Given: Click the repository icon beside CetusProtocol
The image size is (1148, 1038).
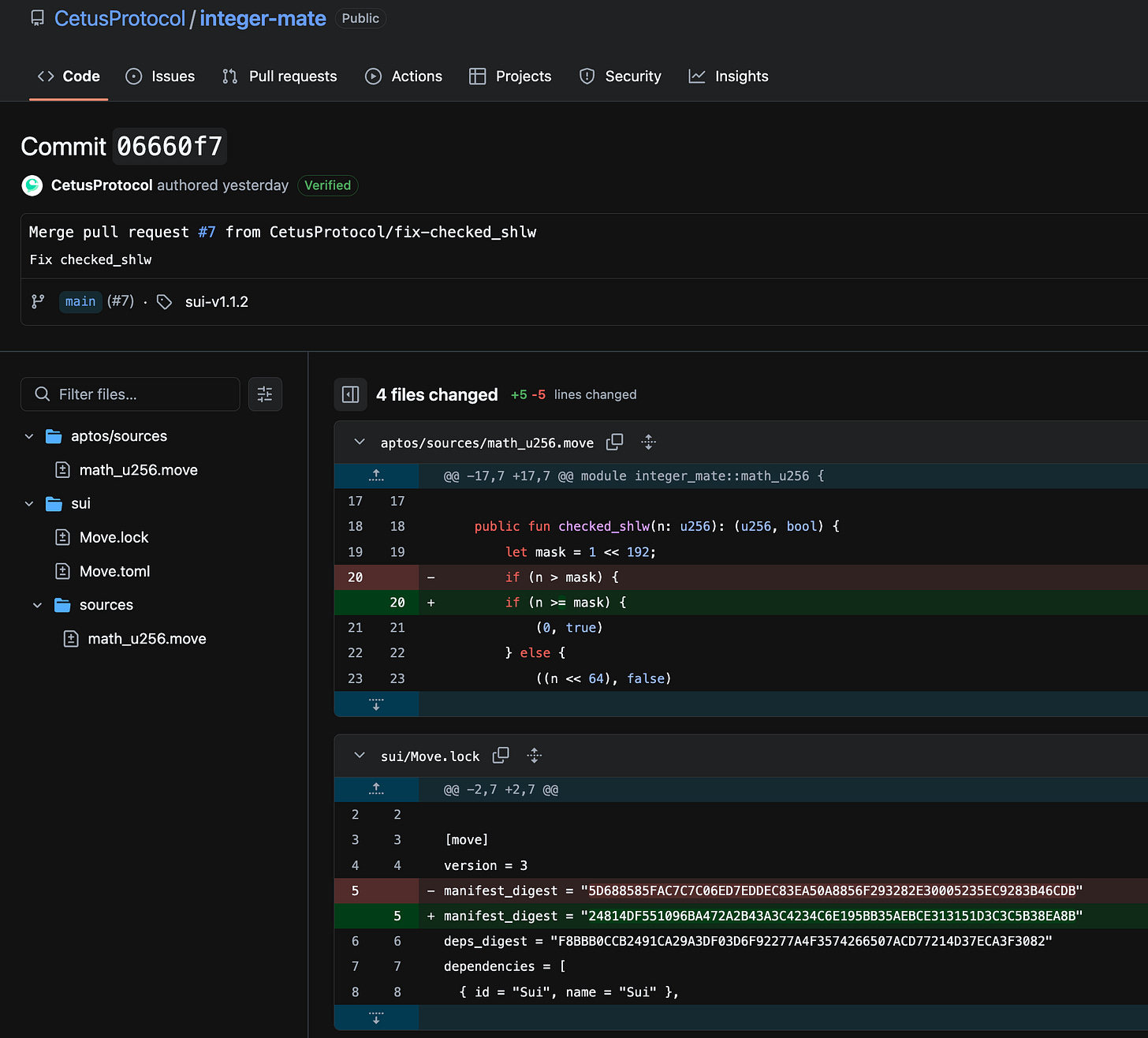Looking at the screenshot, I should point(37,18).
